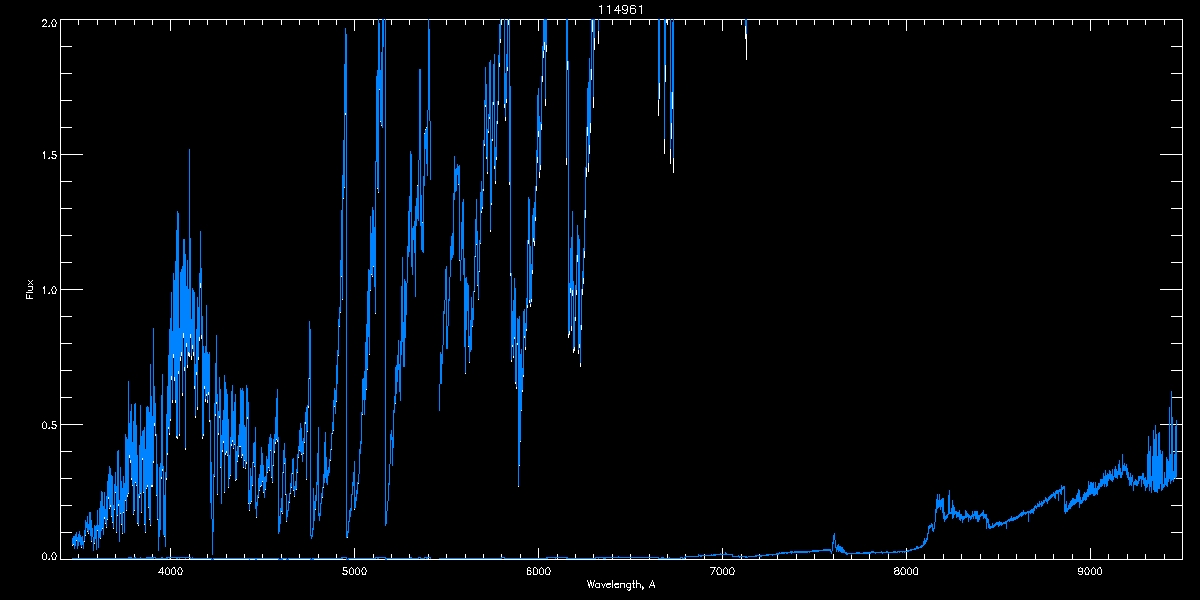Viewport: 1200px width, 600px height.
Task: Click x-axis tick label 4000
Action: coord(170,572)
